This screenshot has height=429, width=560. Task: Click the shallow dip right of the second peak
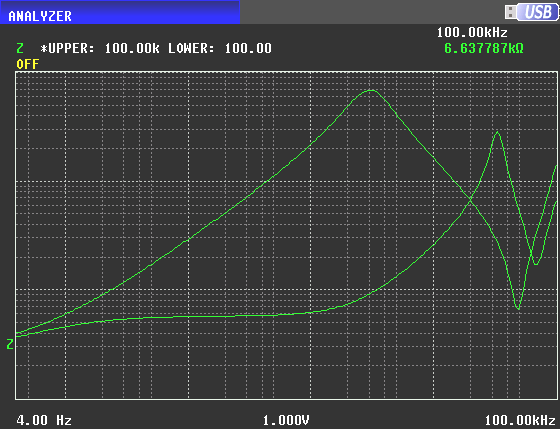click(535, 264)
